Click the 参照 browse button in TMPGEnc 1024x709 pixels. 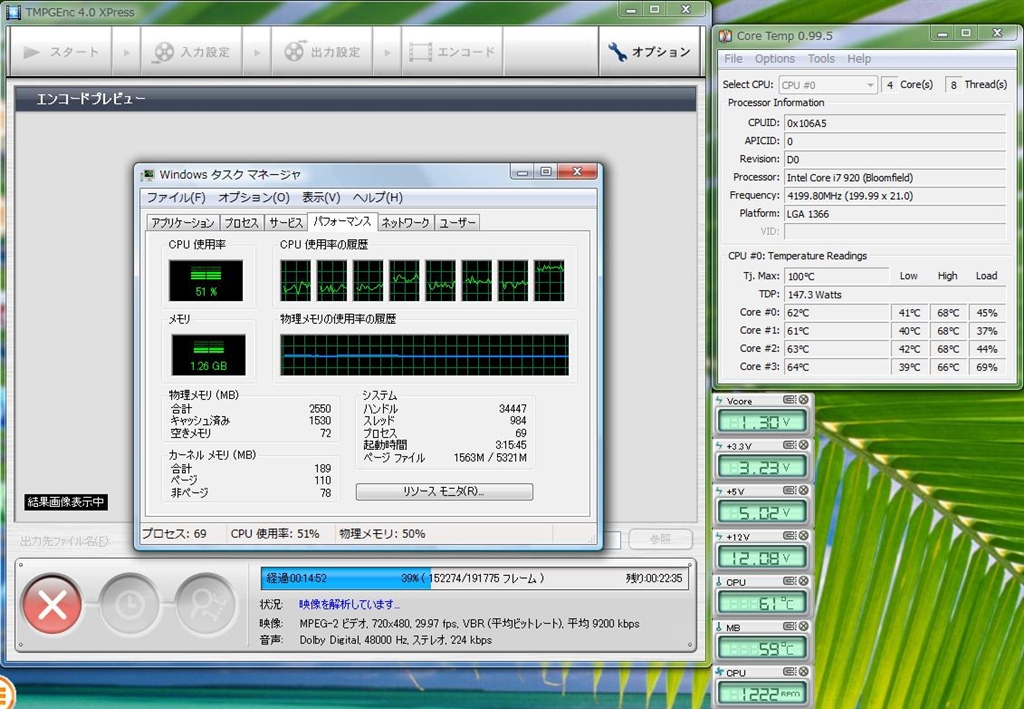click(x=660, y=539)
